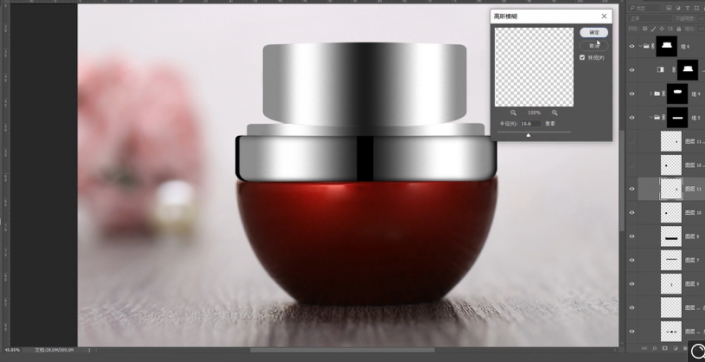
Task: Hide the visible 图层 10 layer
Action: [632, 212]
